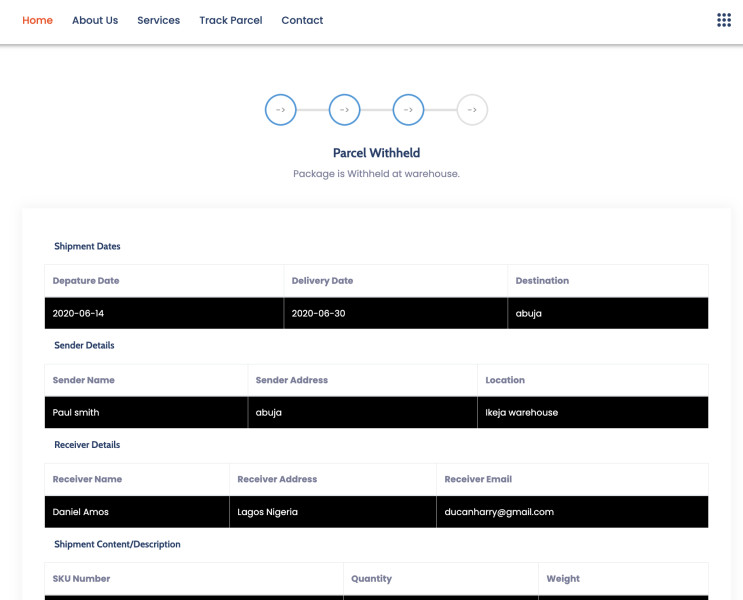Image resolution: width=743 pixels, height=600 pixels.
Task: Open the About Us page
Action: click(x=95, y=20)
